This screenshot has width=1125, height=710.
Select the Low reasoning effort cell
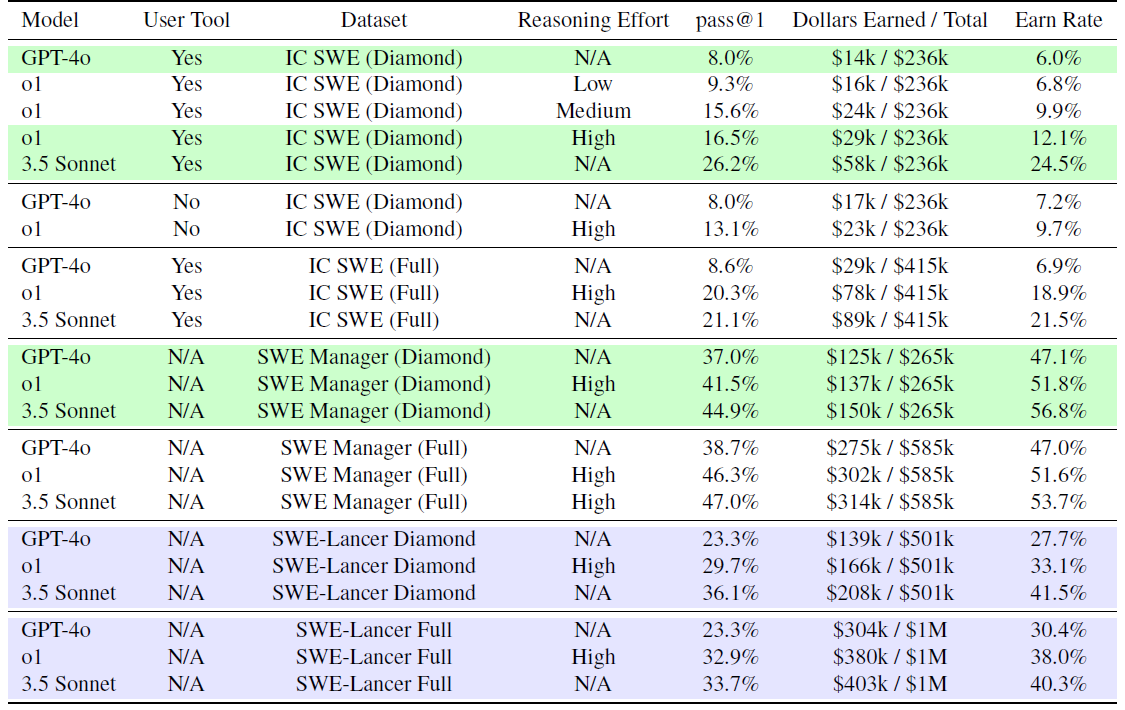tap(593, 84)
